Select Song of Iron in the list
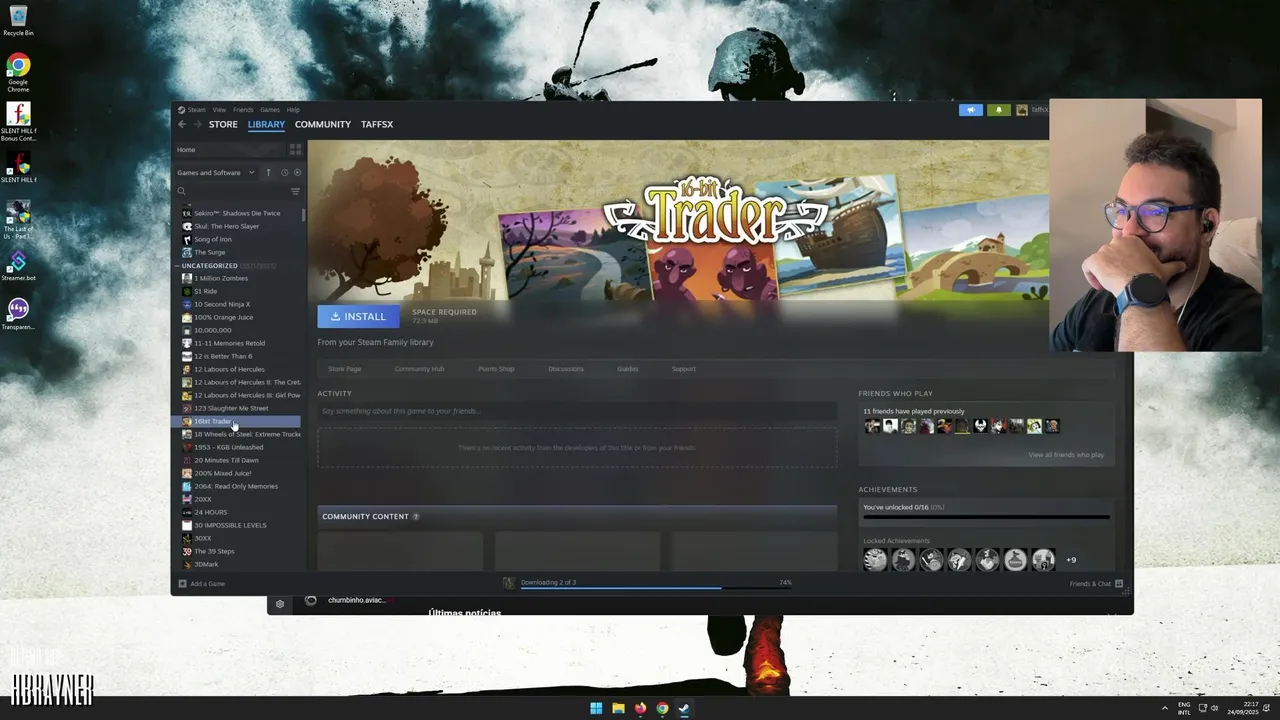 pyautogui.click(x=213, y=239)
